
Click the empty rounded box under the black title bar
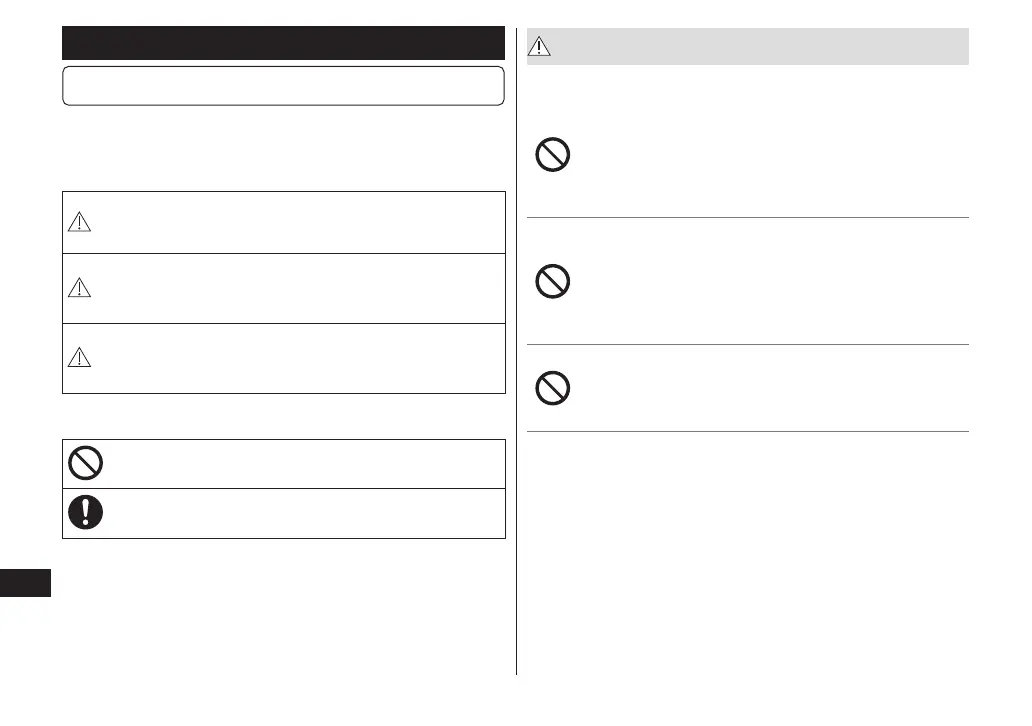tap(283, 86)
